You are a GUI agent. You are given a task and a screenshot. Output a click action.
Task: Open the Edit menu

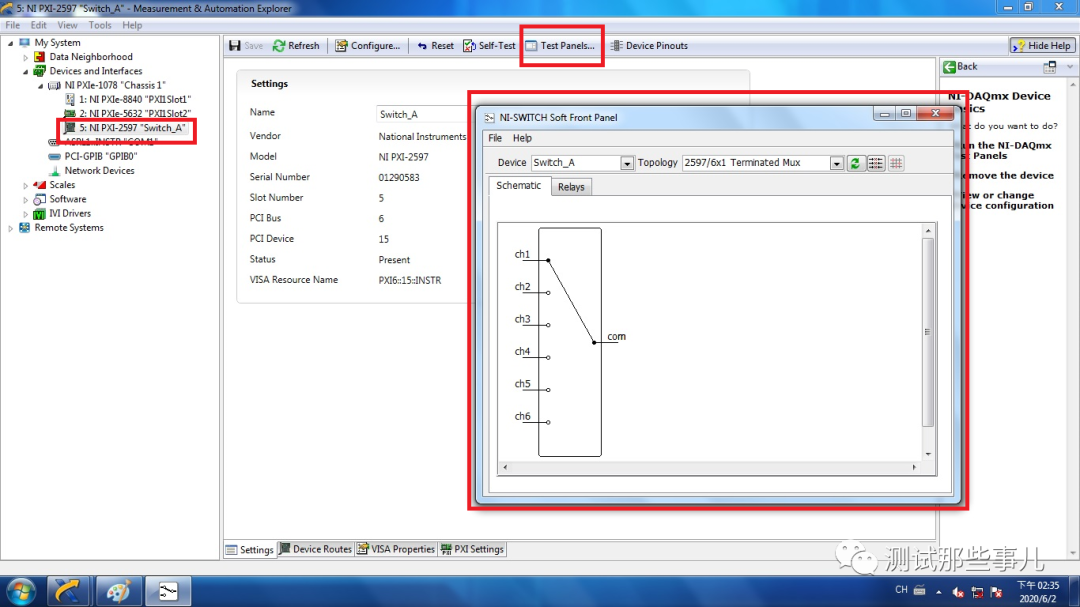[39, 25]
